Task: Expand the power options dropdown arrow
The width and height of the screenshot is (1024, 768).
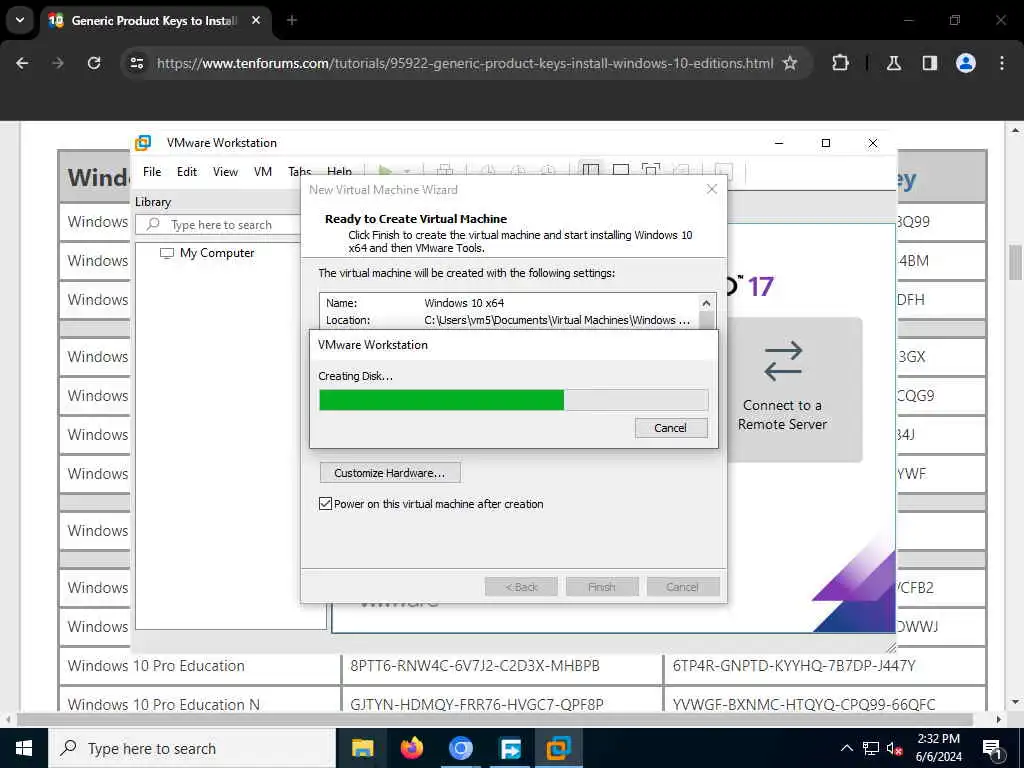Action: click(x=407, y=171)
